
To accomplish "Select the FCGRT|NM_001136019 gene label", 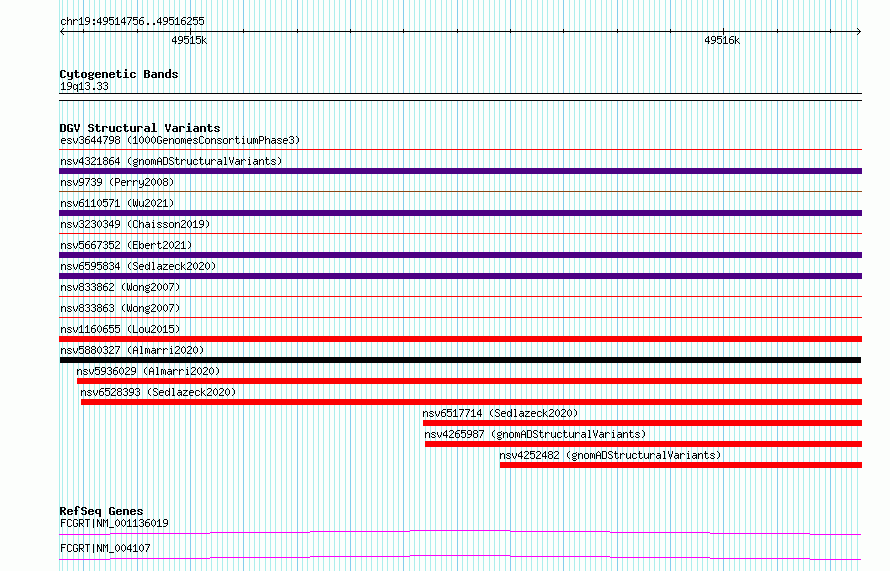I will click(114, 523).
